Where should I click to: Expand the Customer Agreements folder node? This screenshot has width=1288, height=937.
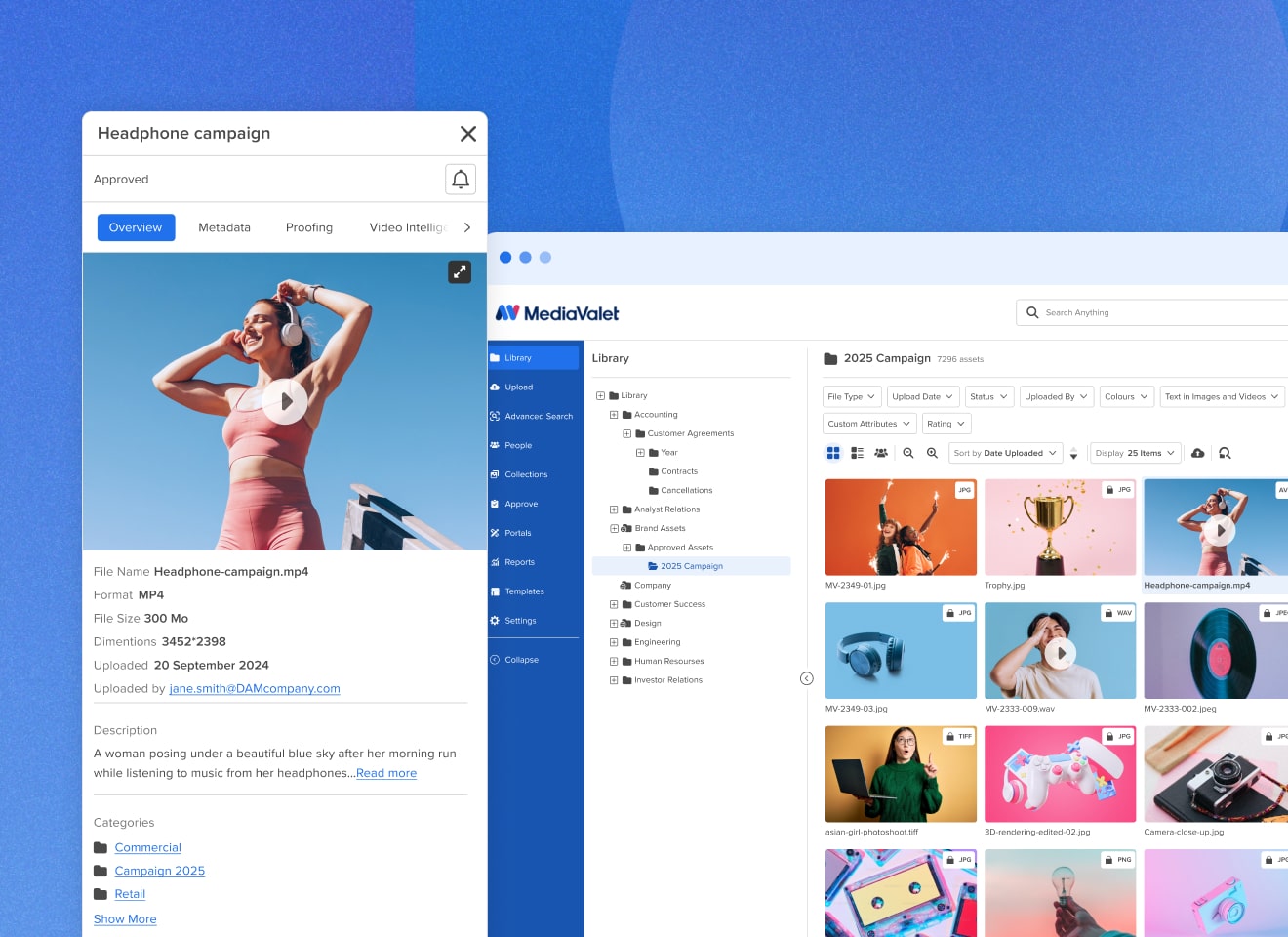coord(627,434)
